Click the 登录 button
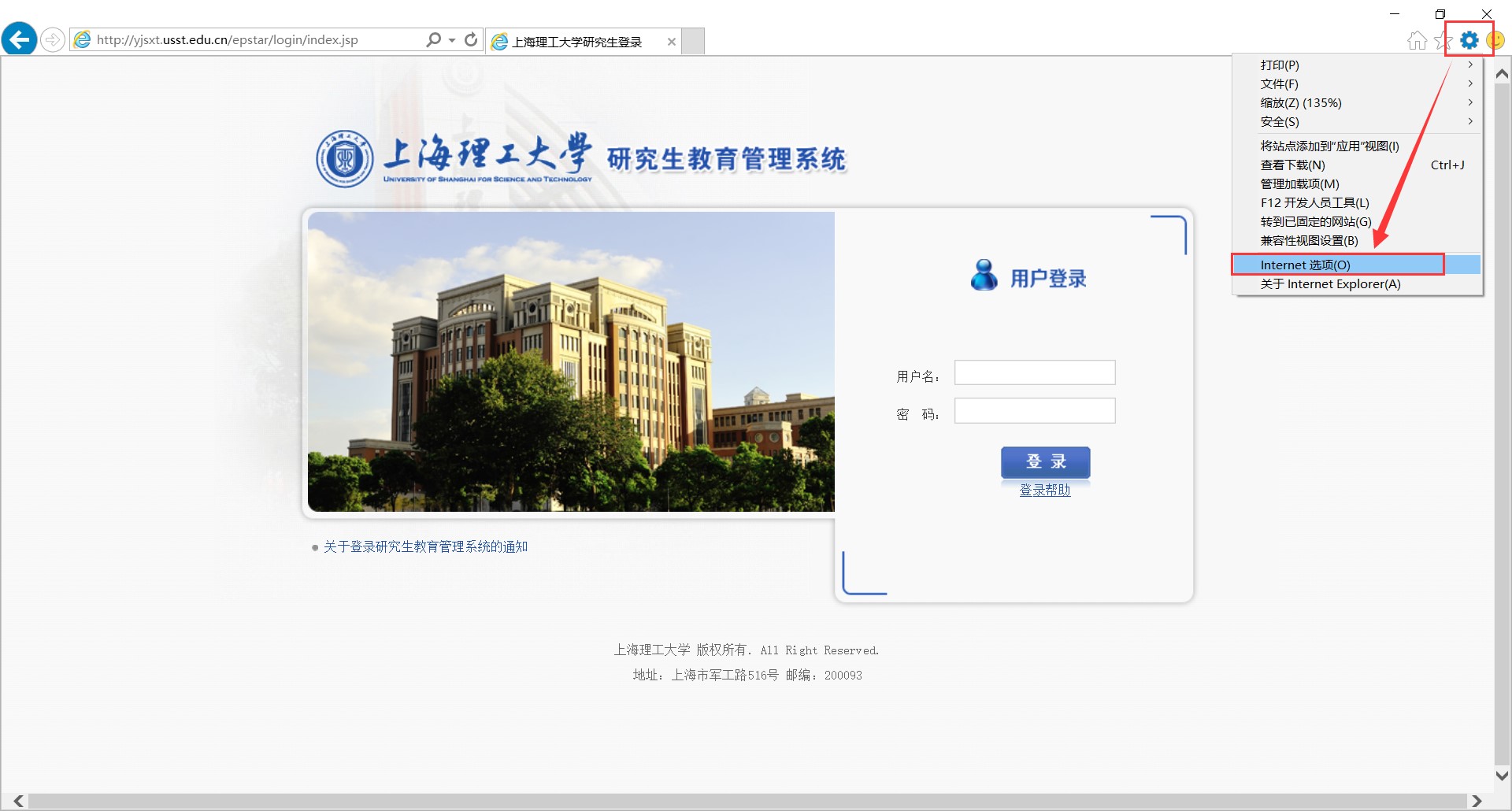 (x=1046, y=462)
